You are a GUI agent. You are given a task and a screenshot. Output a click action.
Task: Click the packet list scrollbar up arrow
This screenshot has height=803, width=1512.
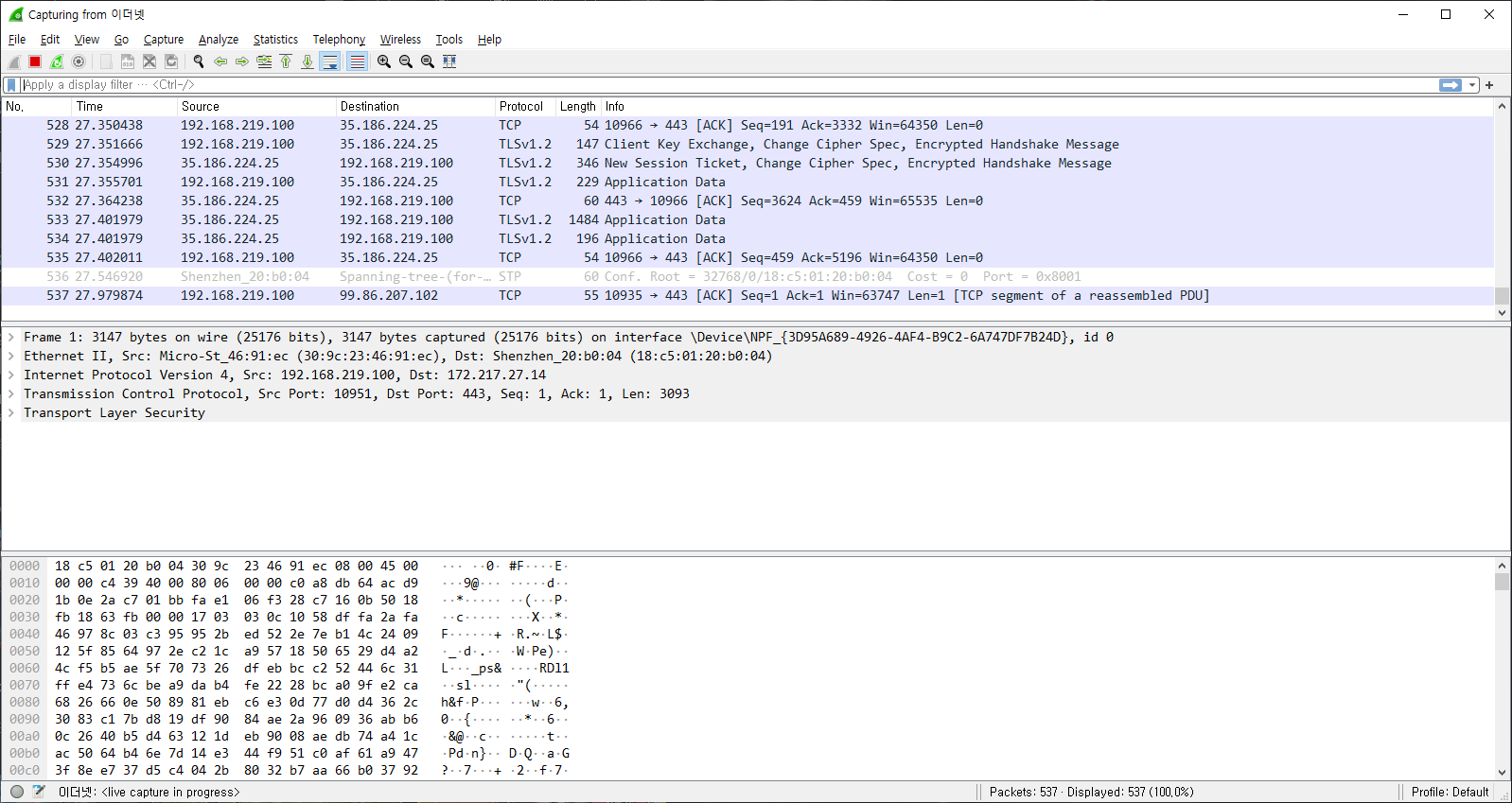[1502, 107]
